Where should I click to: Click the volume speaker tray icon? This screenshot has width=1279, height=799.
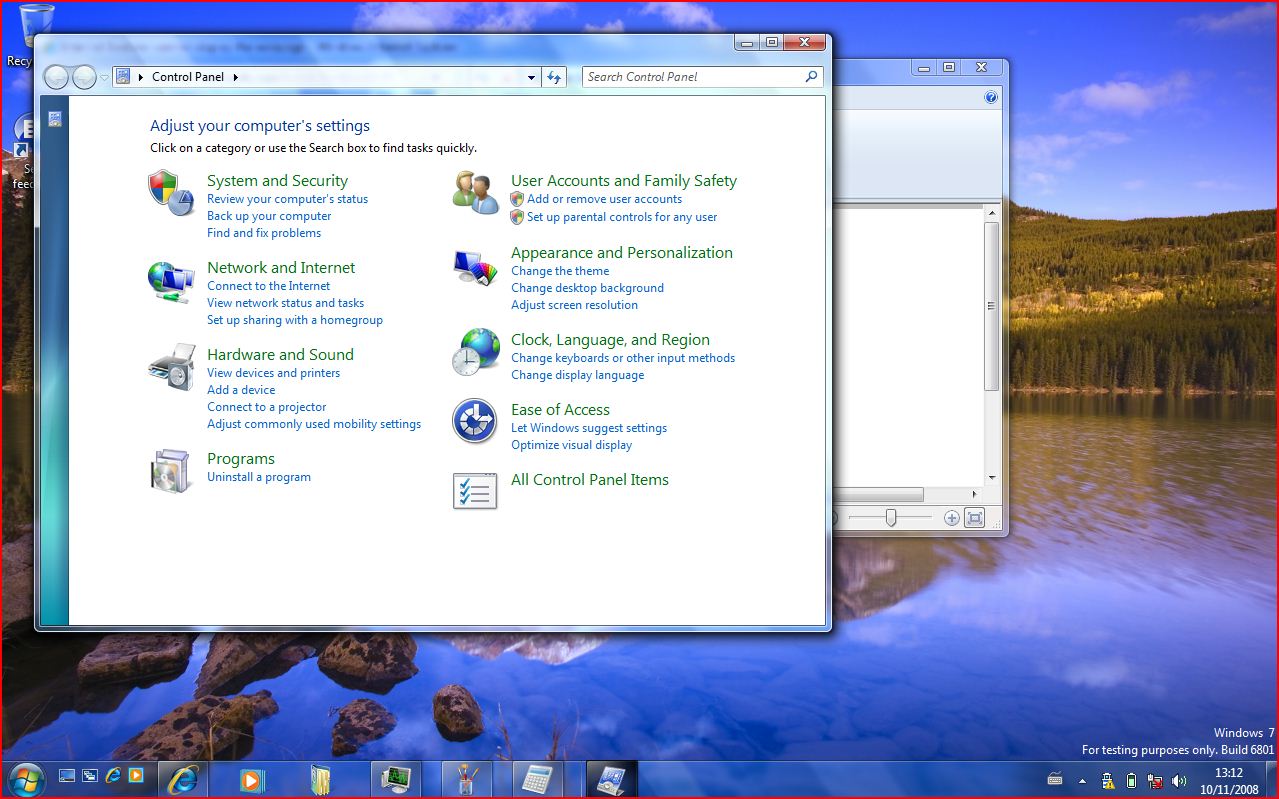tap(1179, 781)
